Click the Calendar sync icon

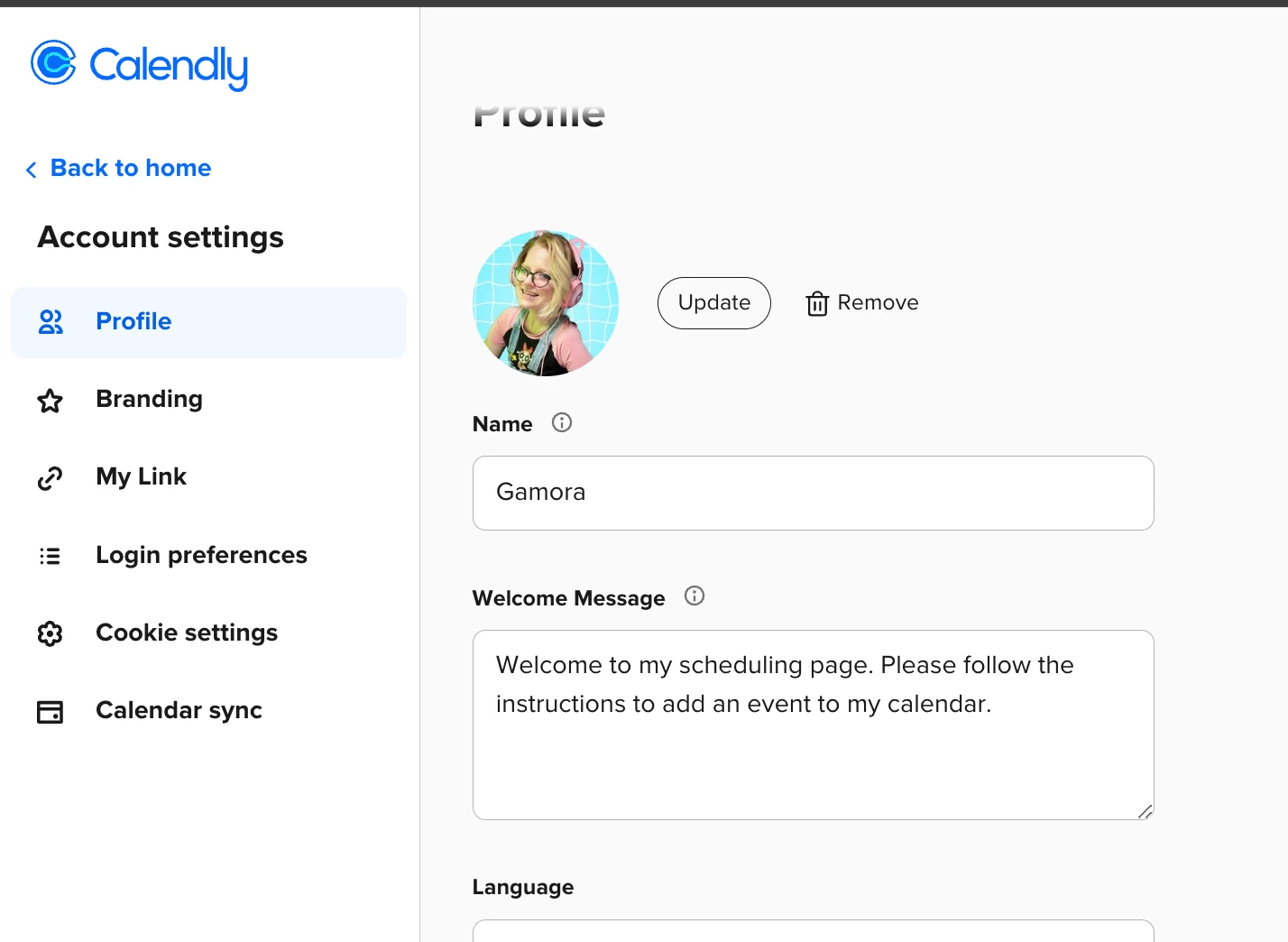(x=50, y=711)
